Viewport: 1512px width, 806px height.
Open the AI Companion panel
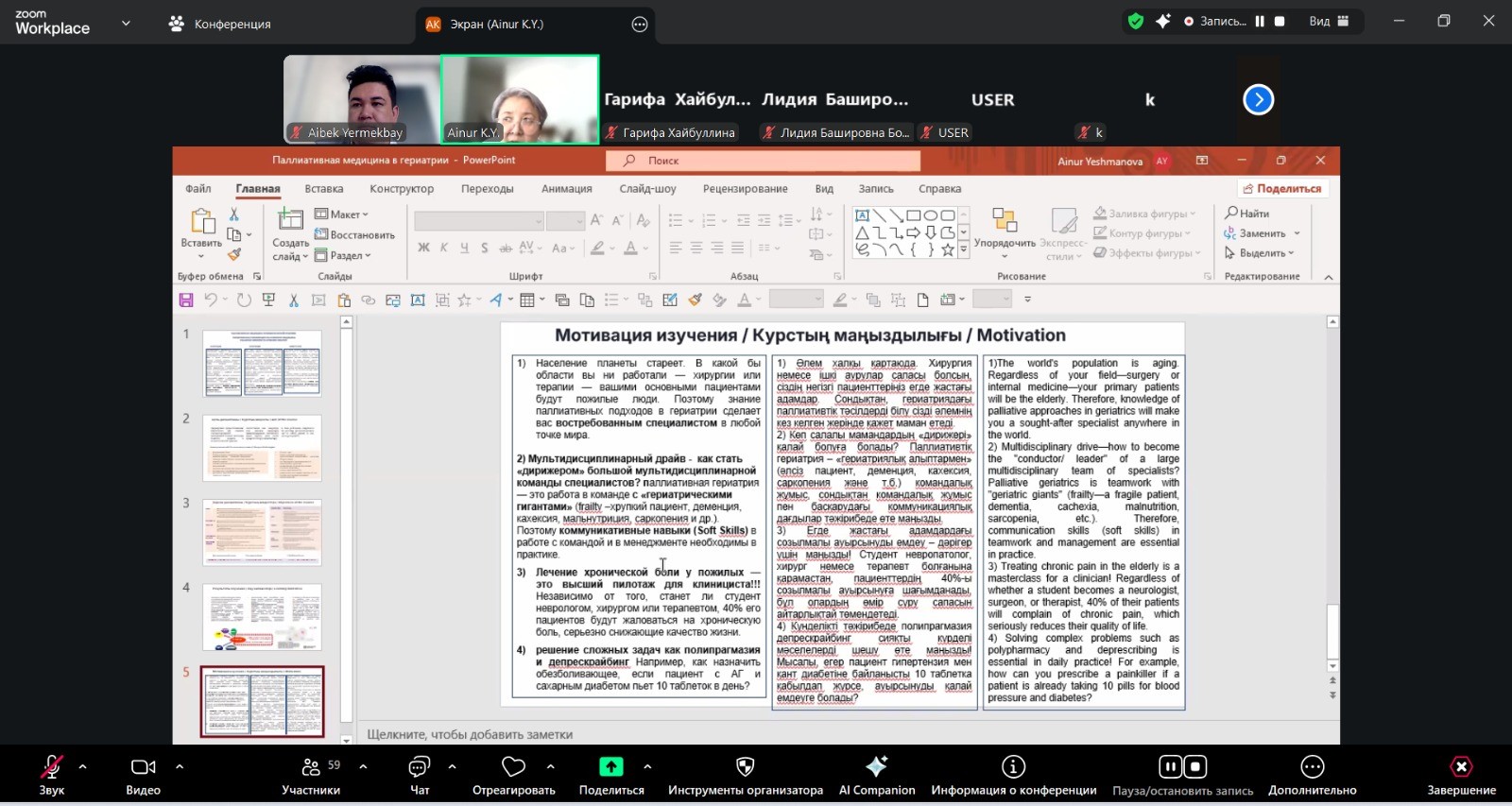tap(876, 767)
